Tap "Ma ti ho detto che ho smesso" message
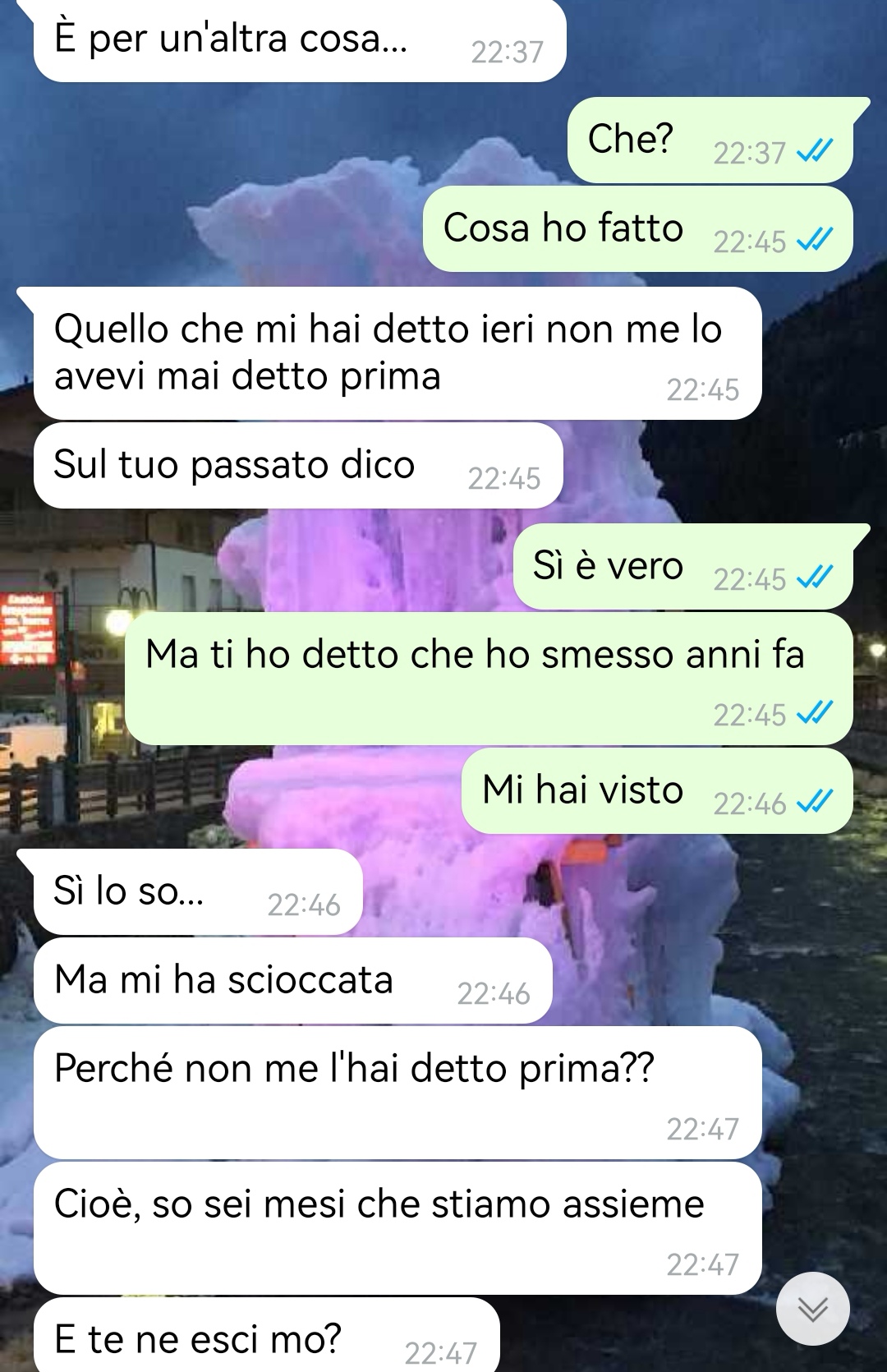 tap(489, 679)
